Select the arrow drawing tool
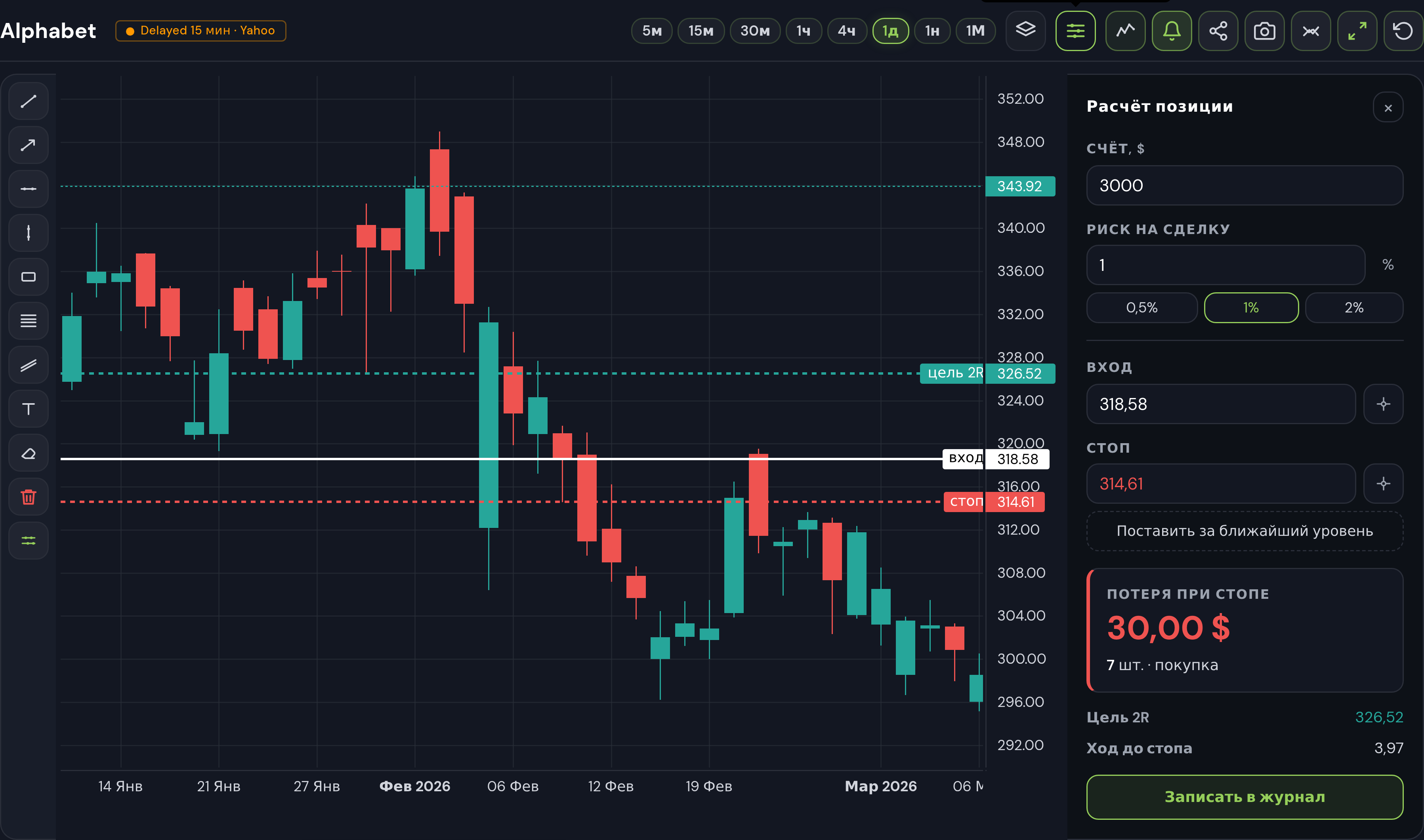The width and height of the screenshot is (1424, 840). [x=28, y=145]
